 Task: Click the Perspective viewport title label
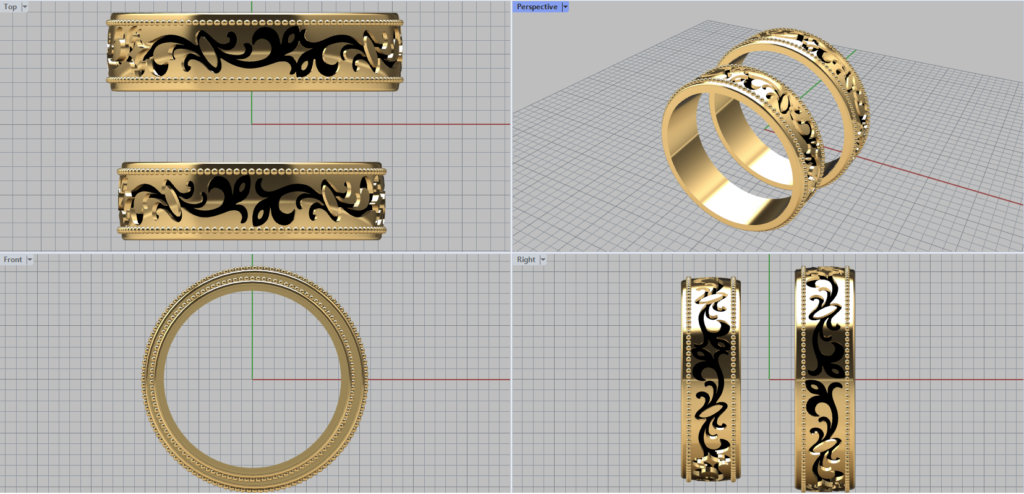tap(537, 7)
